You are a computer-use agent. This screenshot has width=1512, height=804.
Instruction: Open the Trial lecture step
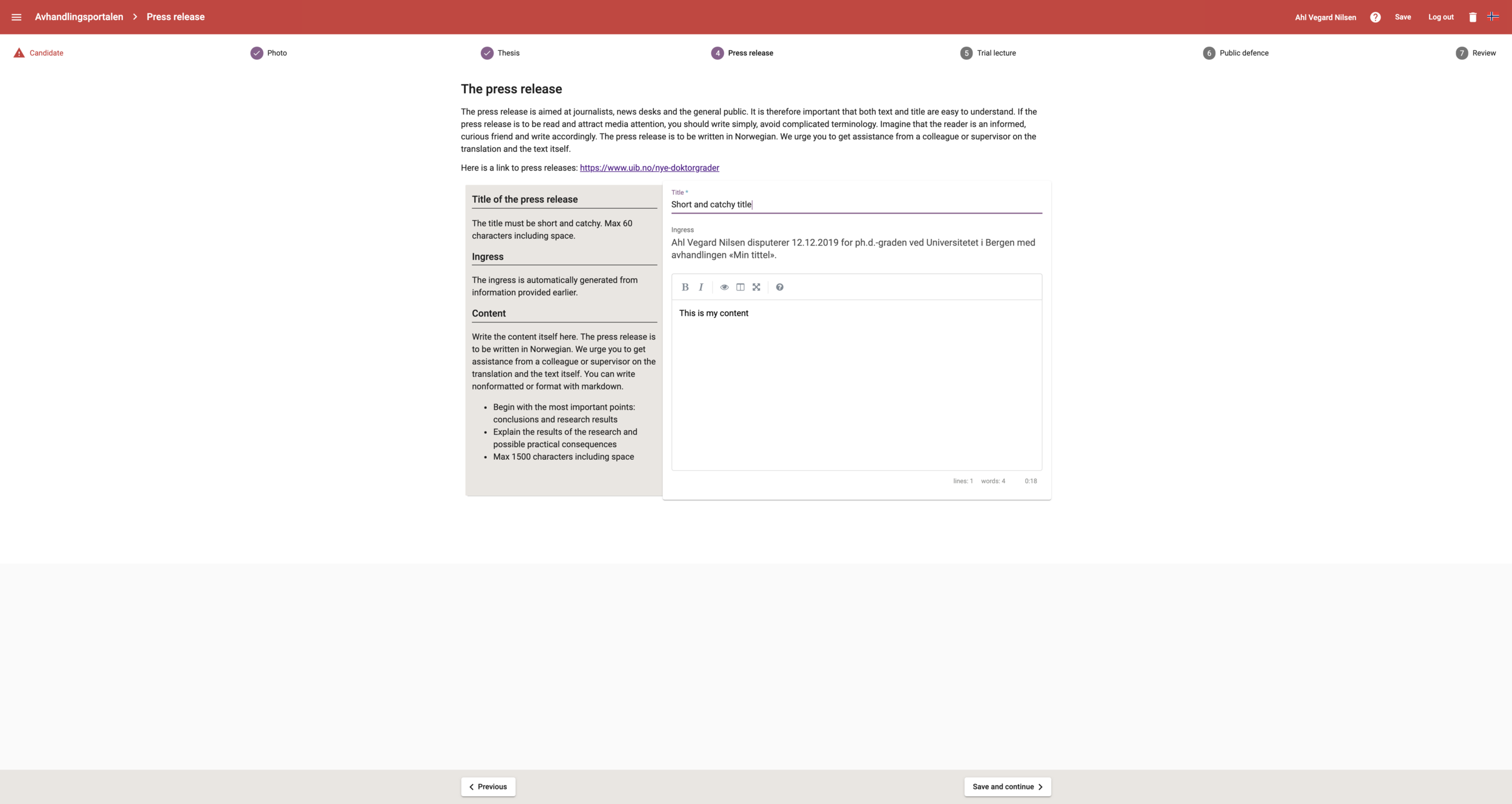point(988,53)
